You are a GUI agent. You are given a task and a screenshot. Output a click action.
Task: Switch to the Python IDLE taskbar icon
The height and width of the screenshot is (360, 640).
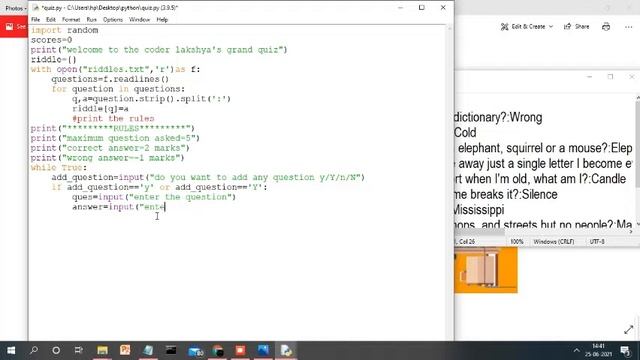(286, 350)
